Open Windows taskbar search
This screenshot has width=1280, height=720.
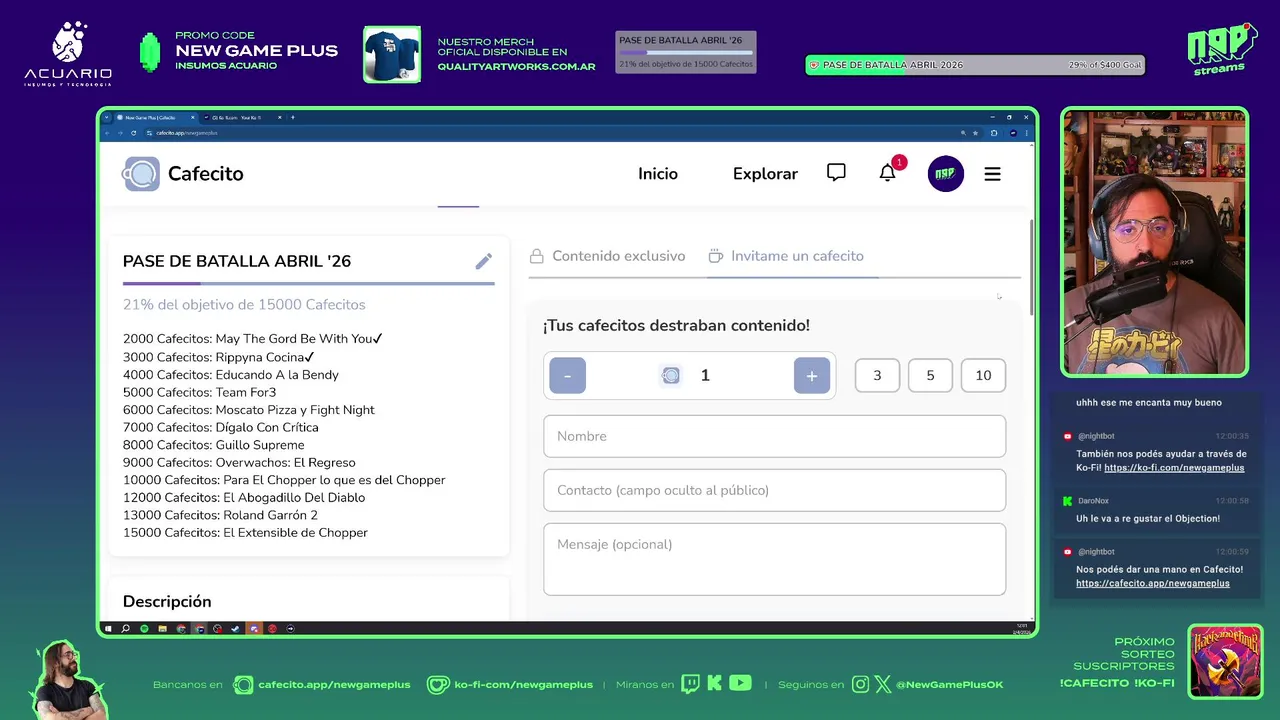[x=125, y=629]
